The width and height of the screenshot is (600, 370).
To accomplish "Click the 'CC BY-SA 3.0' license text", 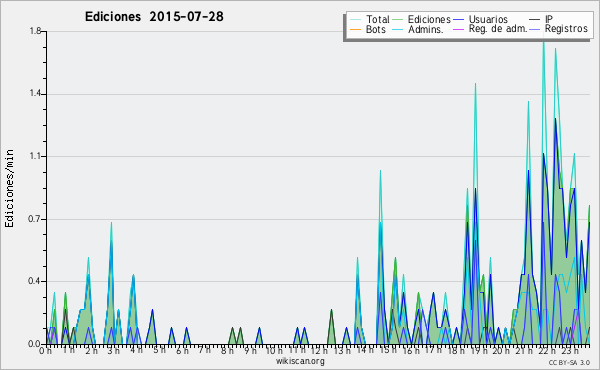I will tap(569, 362).
